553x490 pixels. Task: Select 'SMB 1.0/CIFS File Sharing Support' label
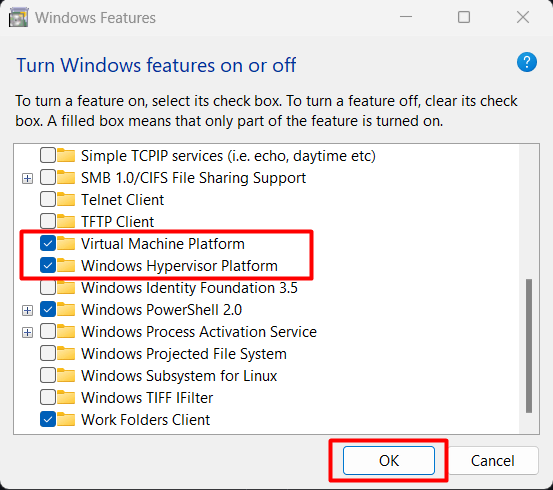click(x=193, y=178)
